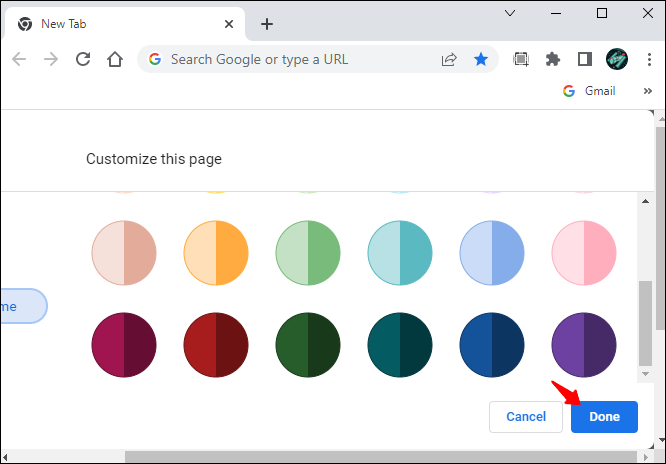The image size is (666, 464).
Task: Select the New Tab tab
Action: coord(122,24)
